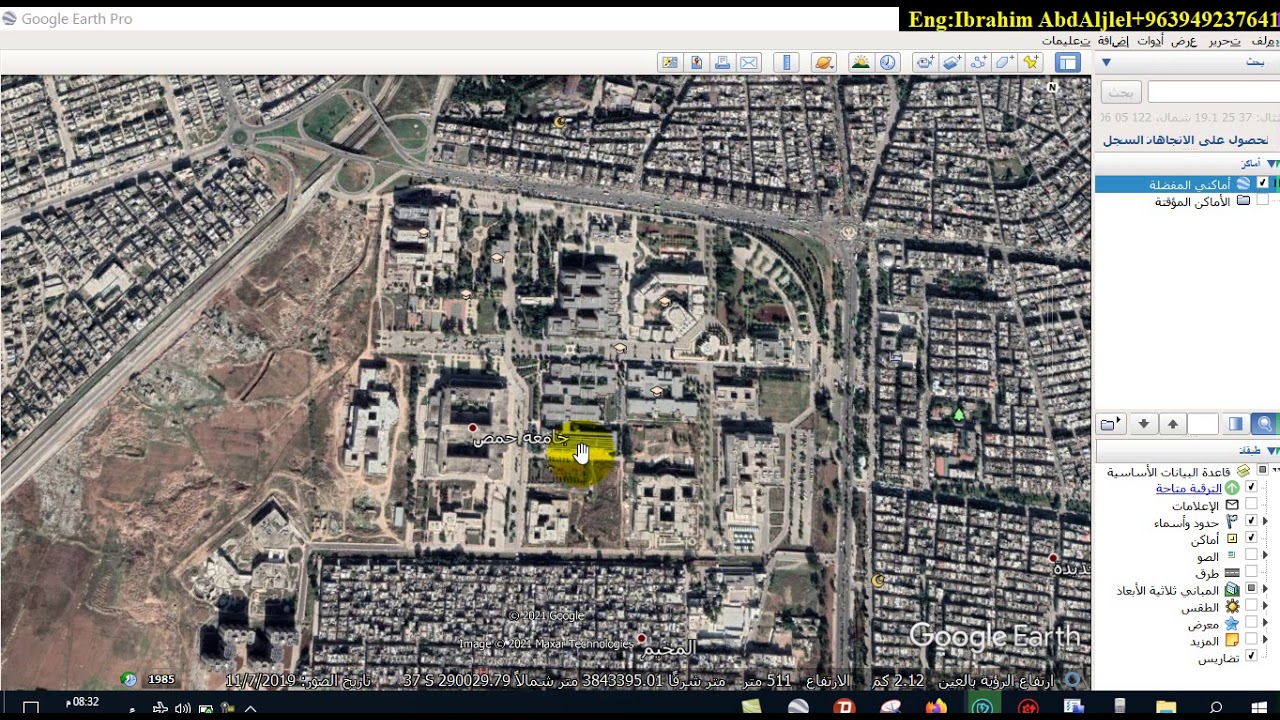Click the الترقية متاحة upgrade link
This screenshot has height=720, width=1280.
pyautogui.click(x=1189, y=488)
